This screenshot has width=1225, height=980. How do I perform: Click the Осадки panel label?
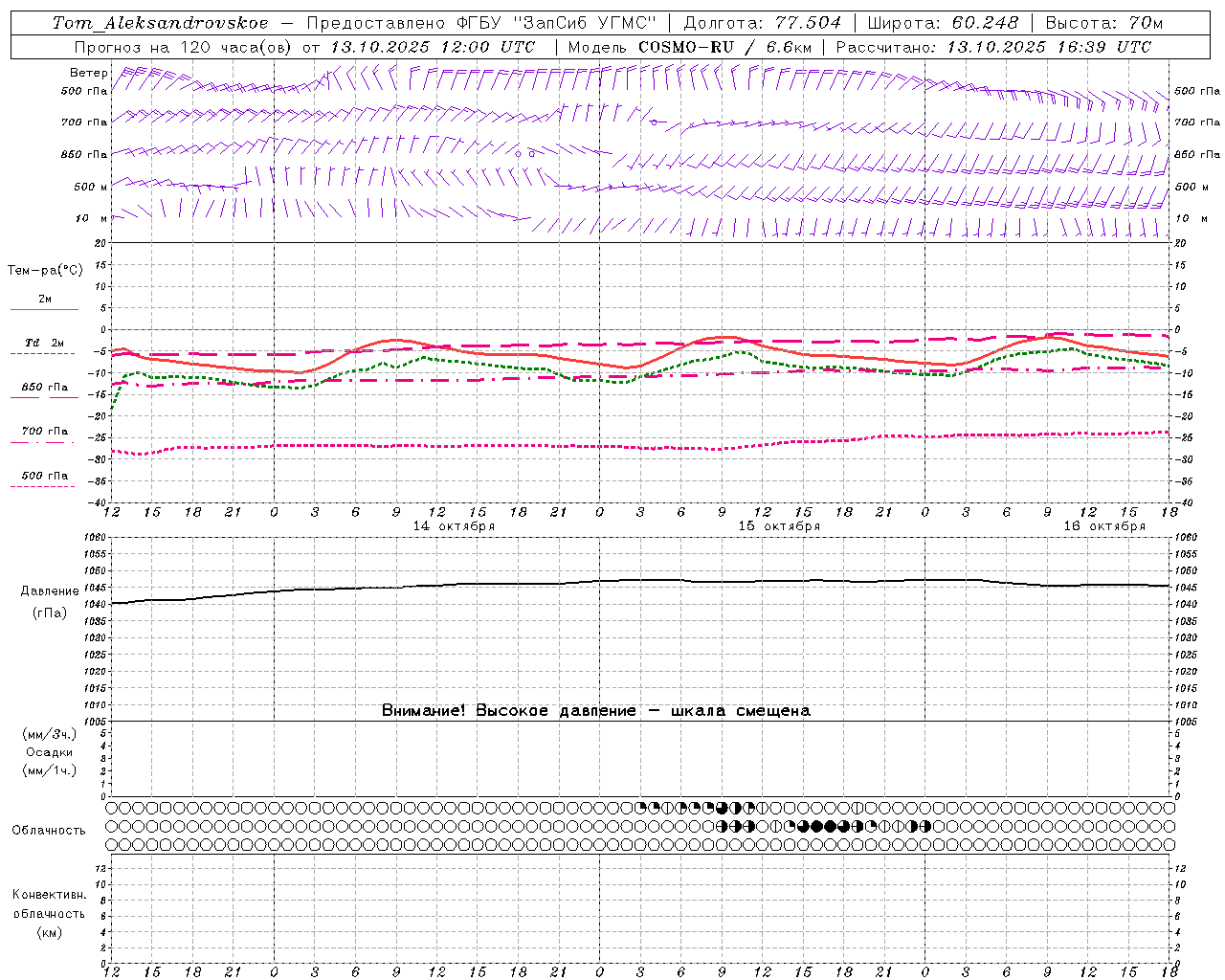[x=50, y=752]
